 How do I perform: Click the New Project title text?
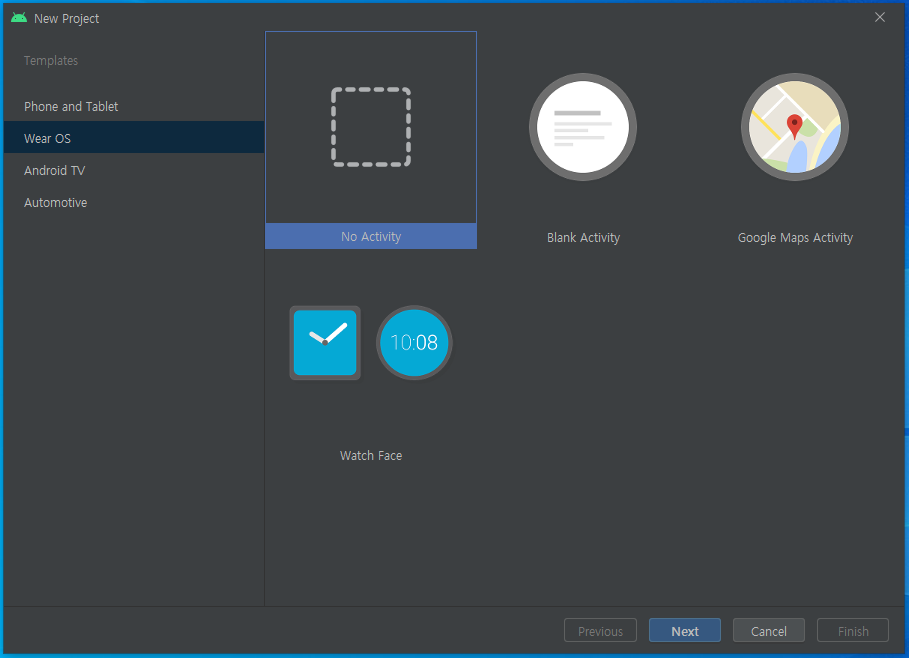[x=67, y=19]
